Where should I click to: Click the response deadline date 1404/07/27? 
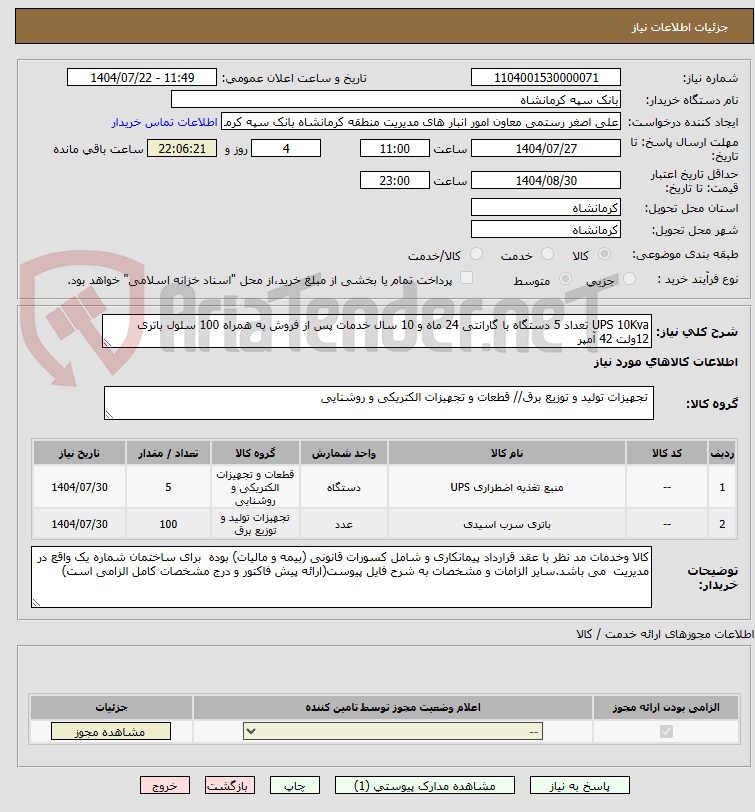(x=546, y=149)
